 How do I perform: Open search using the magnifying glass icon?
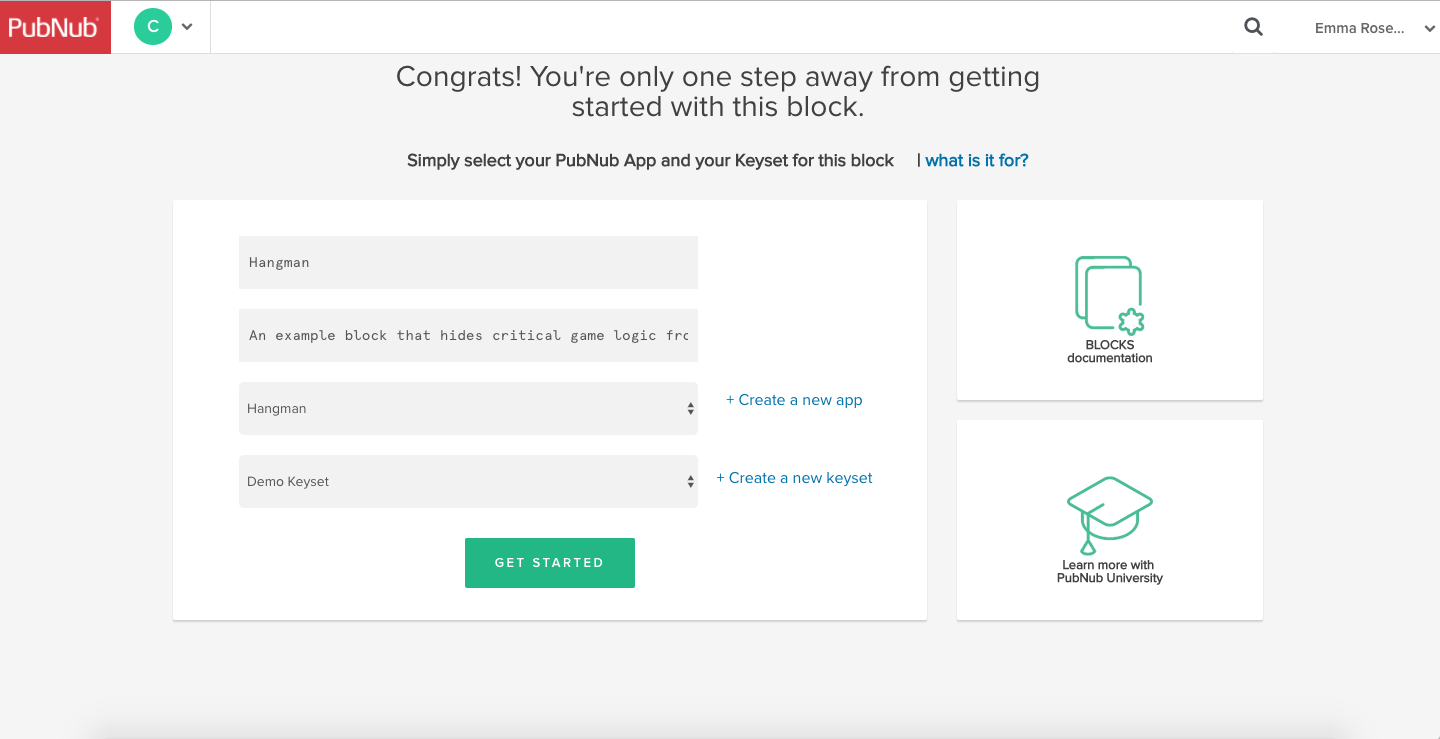1252,27
